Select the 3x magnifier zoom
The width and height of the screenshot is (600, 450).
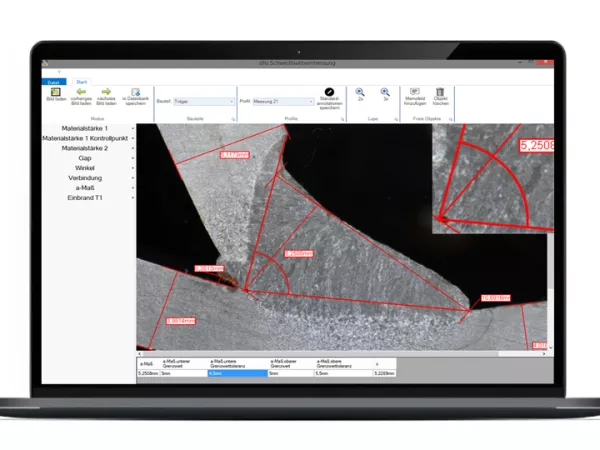pos(385,92)
